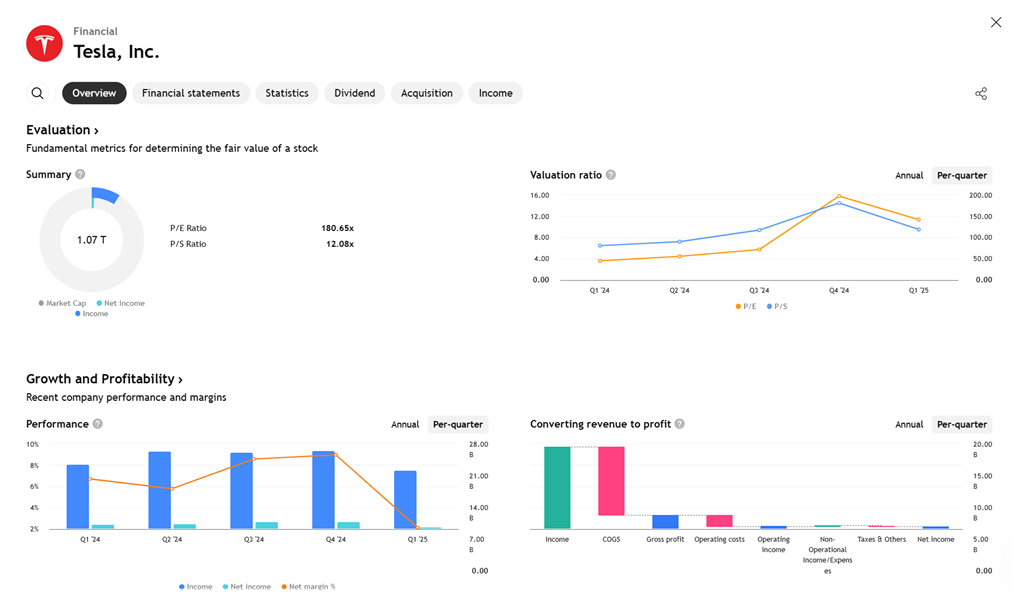The width and height of the screenshot is (1012, 601).
Task: Switch Converting revenue chart to Annual
Action: pyautogui.click(x=909, y=425)
